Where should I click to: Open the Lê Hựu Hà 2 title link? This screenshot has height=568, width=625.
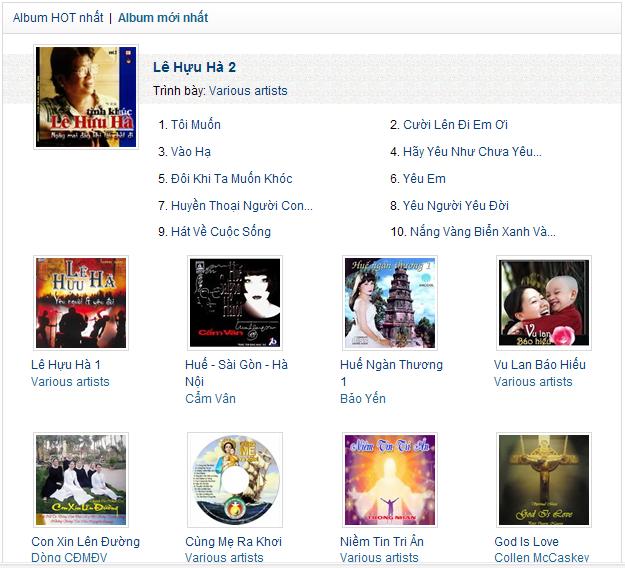pos(195,67)
